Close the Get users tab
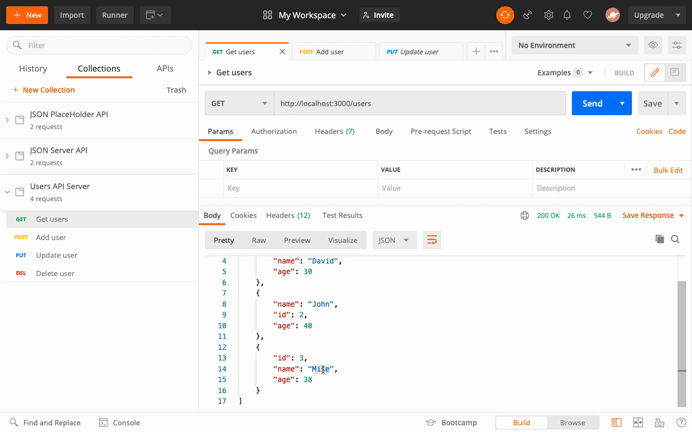692x432 pixels. pyautogui.click(x=282, y=52)
